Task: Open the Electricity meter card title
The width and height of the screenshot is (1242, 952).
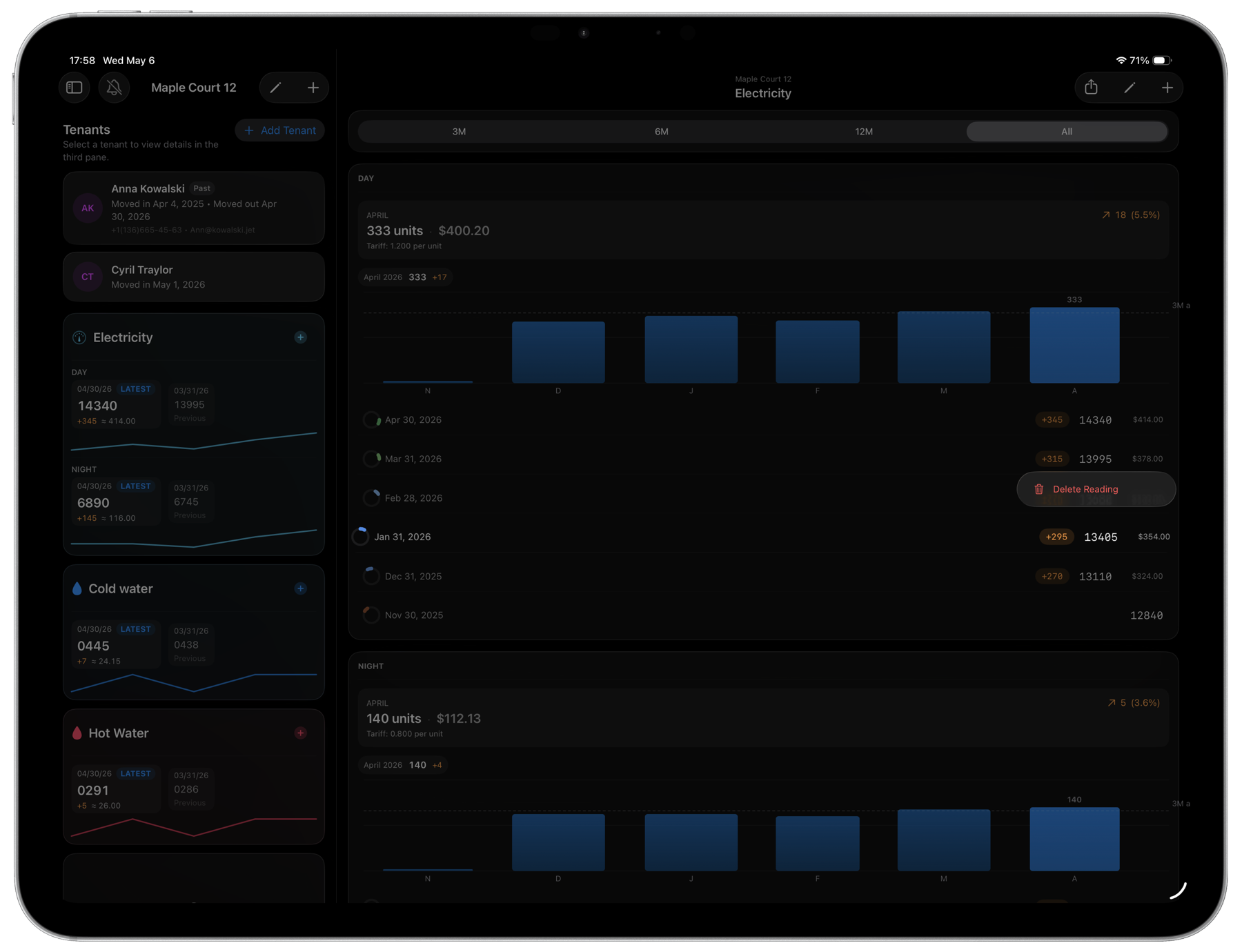Action: 123,337
